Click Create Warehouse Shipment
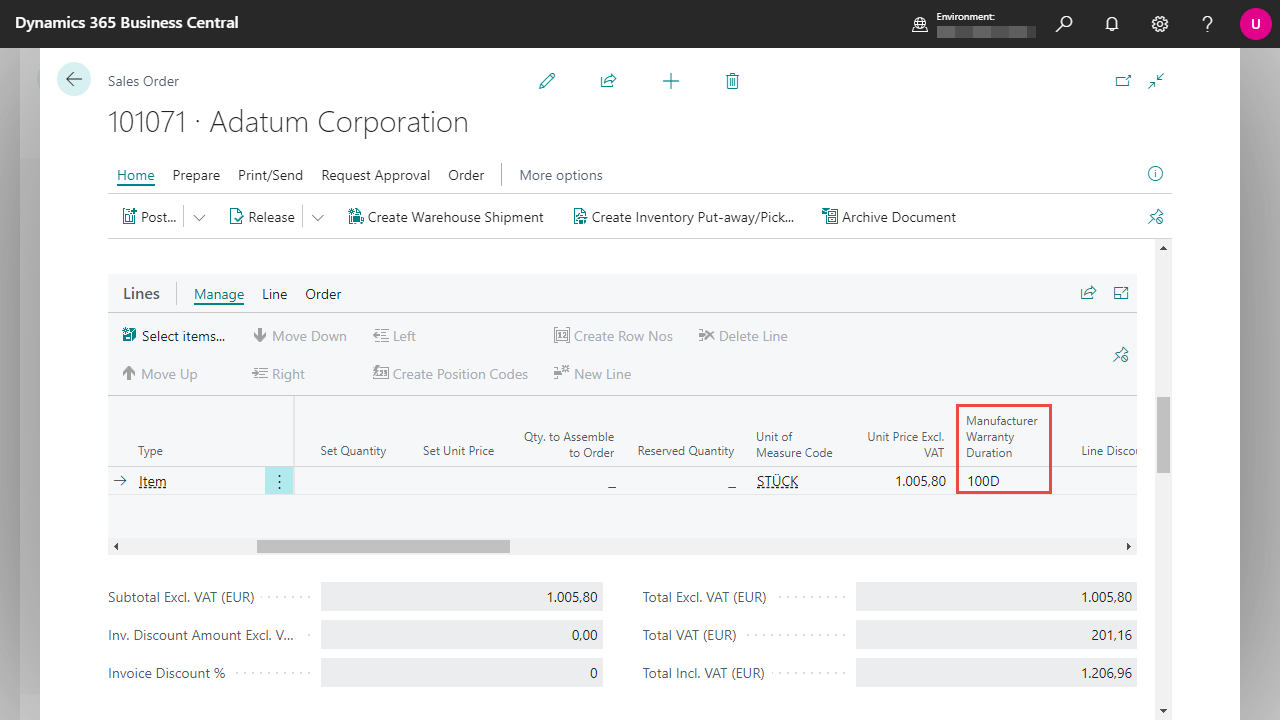This screenshot has height=720, width=1280. (446, 217)
